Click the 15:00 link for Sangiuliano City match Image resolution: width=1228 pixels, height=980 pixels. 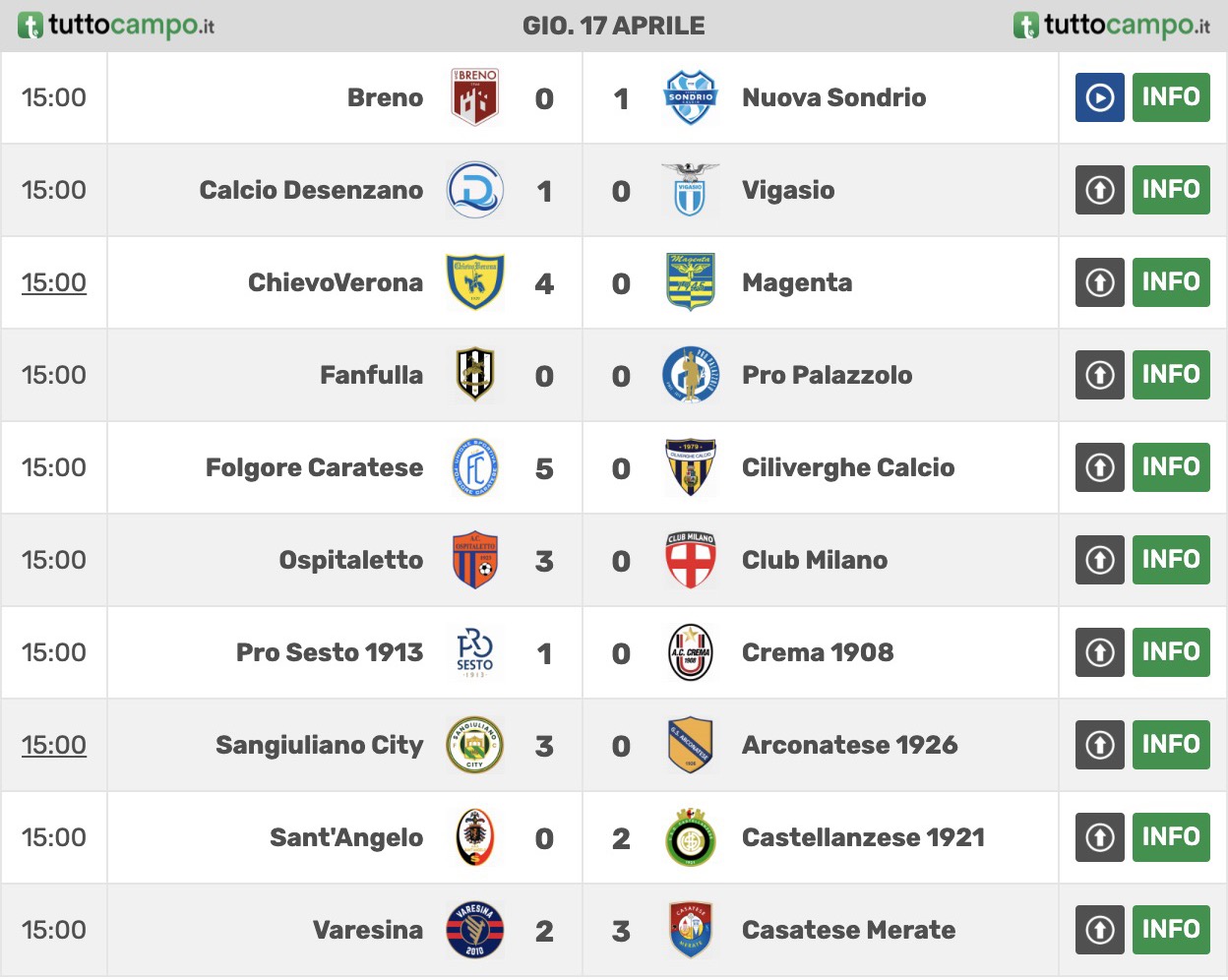(54, 745)
